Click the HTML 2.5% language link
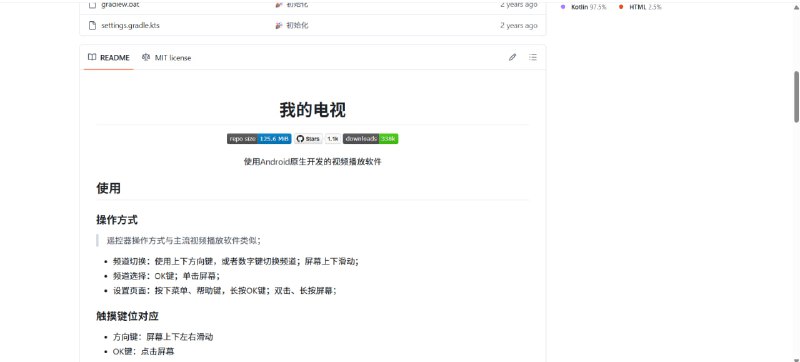Screen dimensions: 800x362 tap(645, 7)
